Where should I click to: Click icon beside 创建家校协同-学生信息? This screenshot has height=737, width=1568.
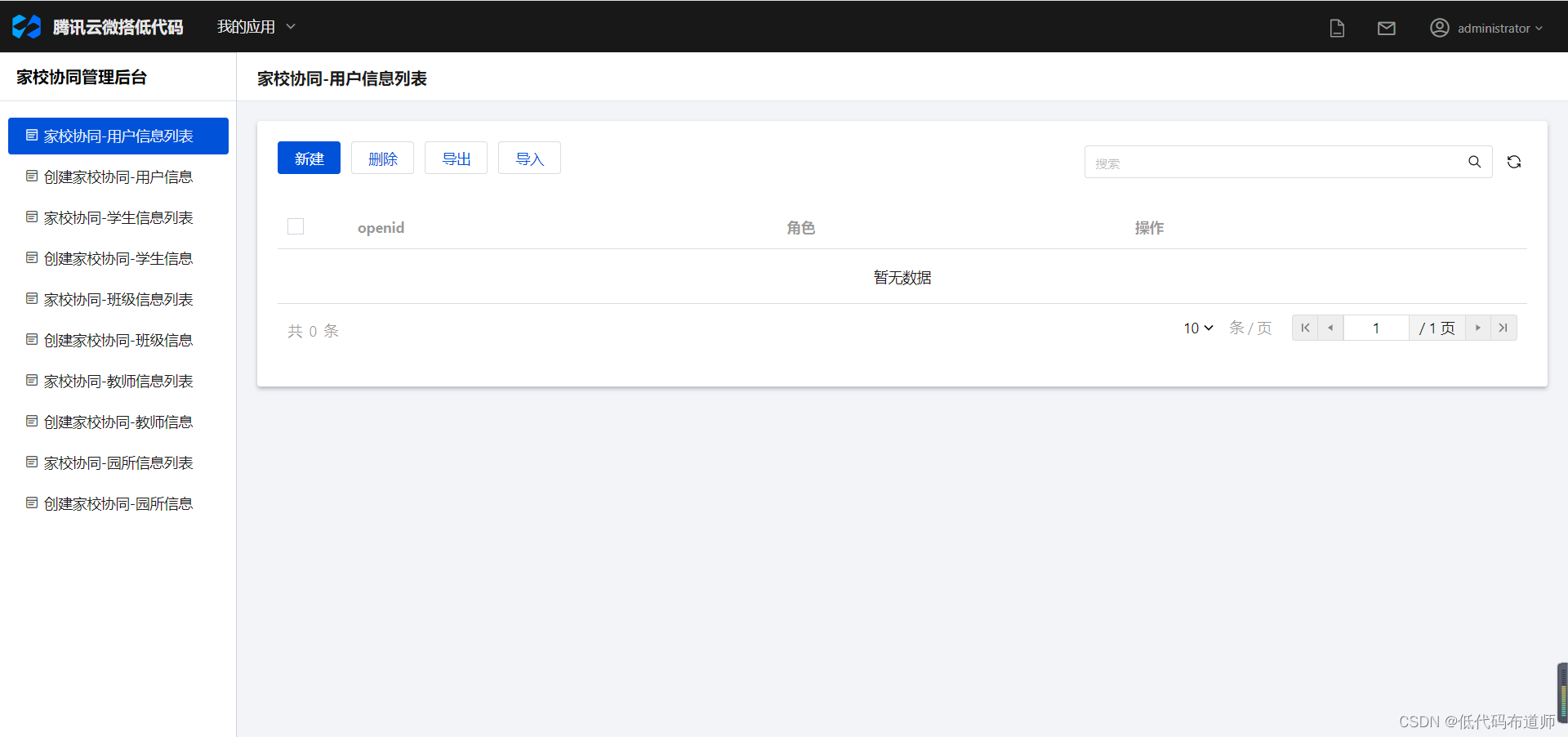[x=32, y=257]
